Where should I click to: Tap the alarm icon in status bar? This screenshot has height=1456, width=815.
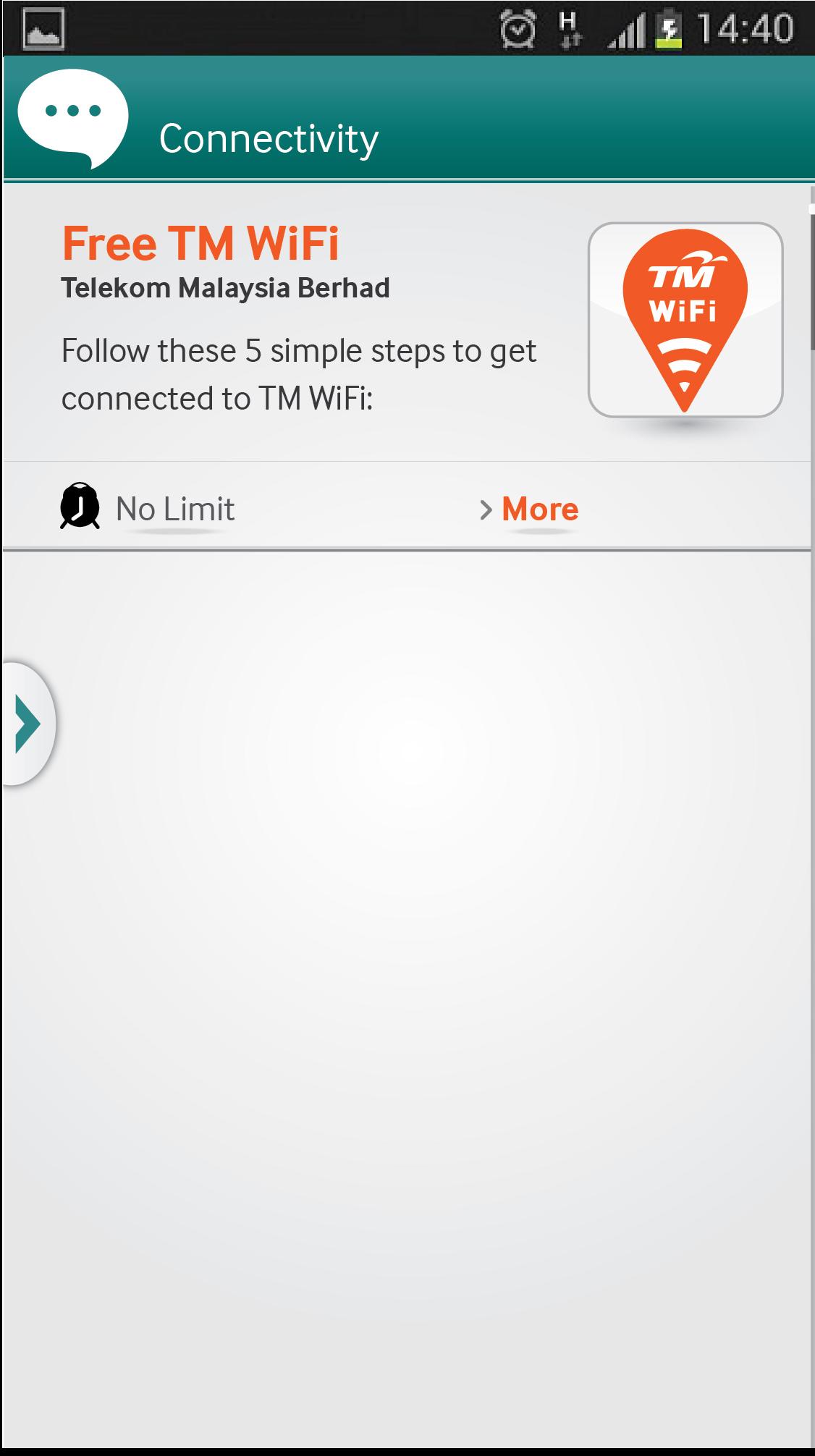click(518, 30)
